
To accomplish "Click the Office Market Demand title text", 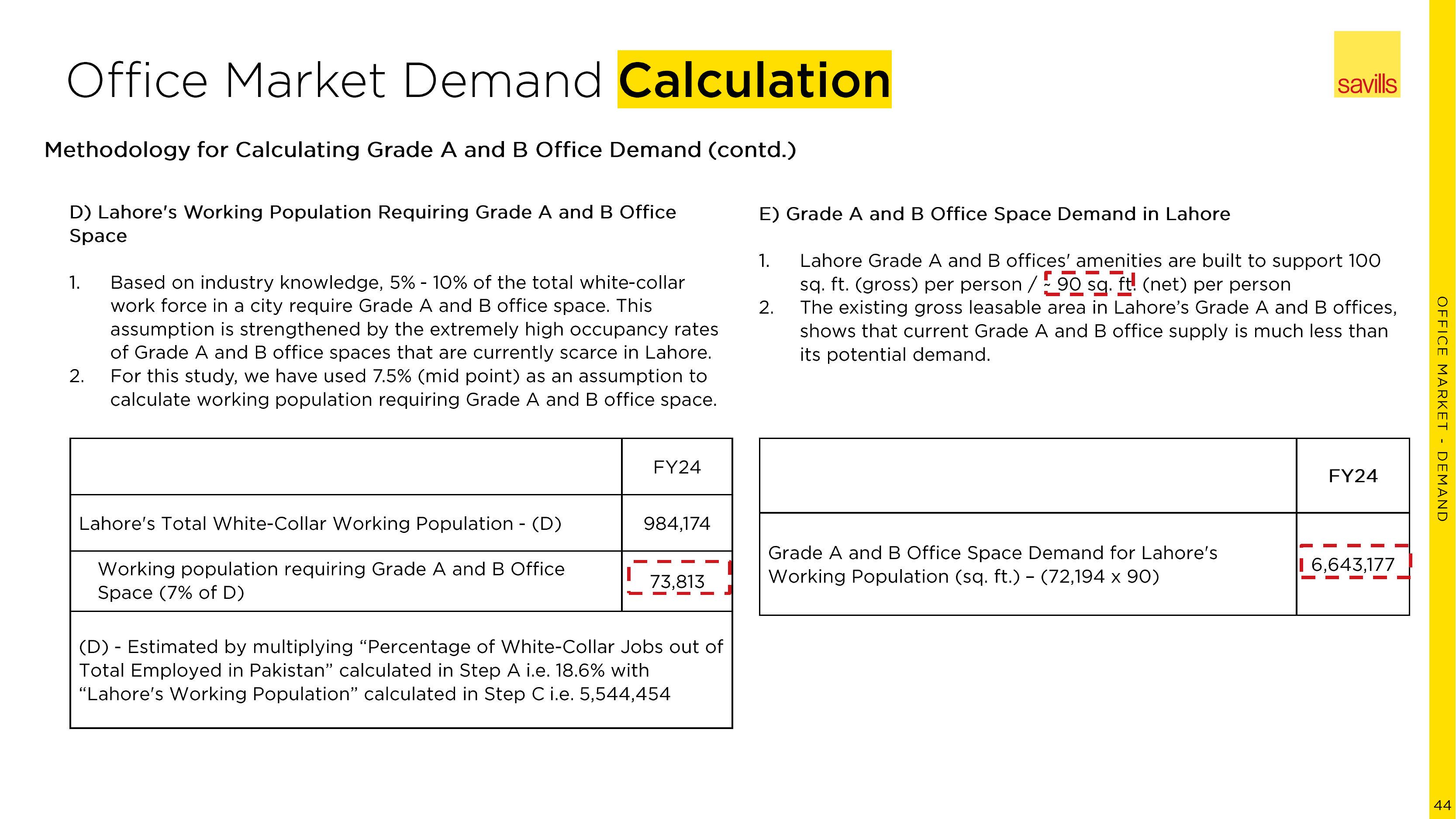I will click(x=334, y=80).
